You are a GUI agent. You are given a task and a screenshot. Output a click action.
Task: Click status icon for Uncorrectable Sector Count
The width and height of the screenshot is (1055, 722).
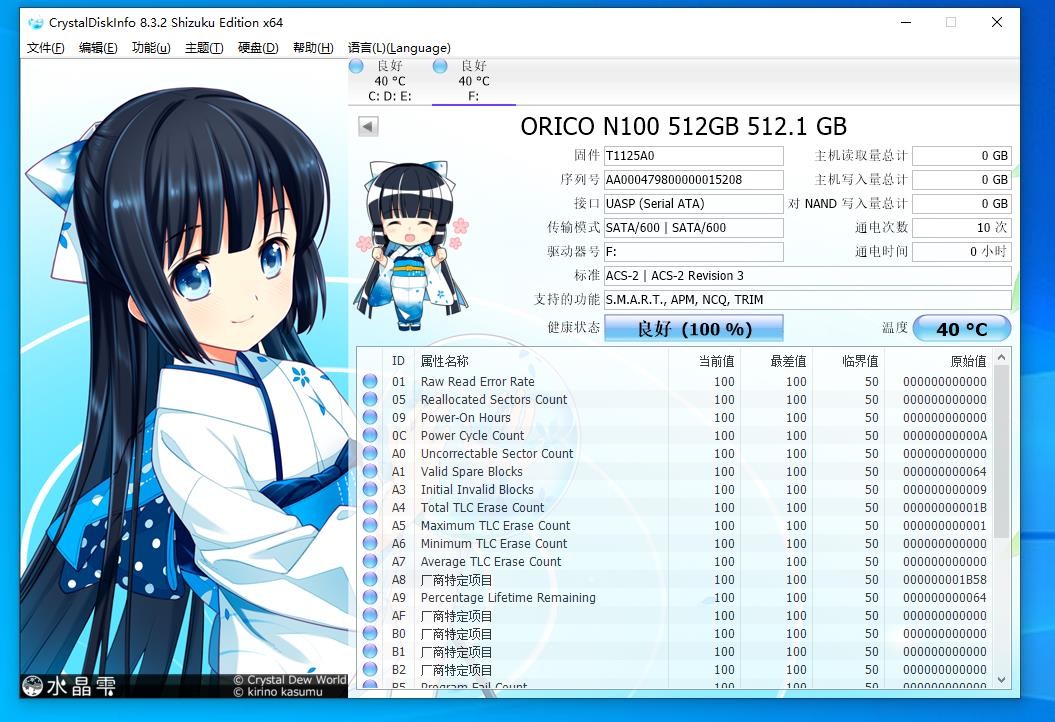370,453
